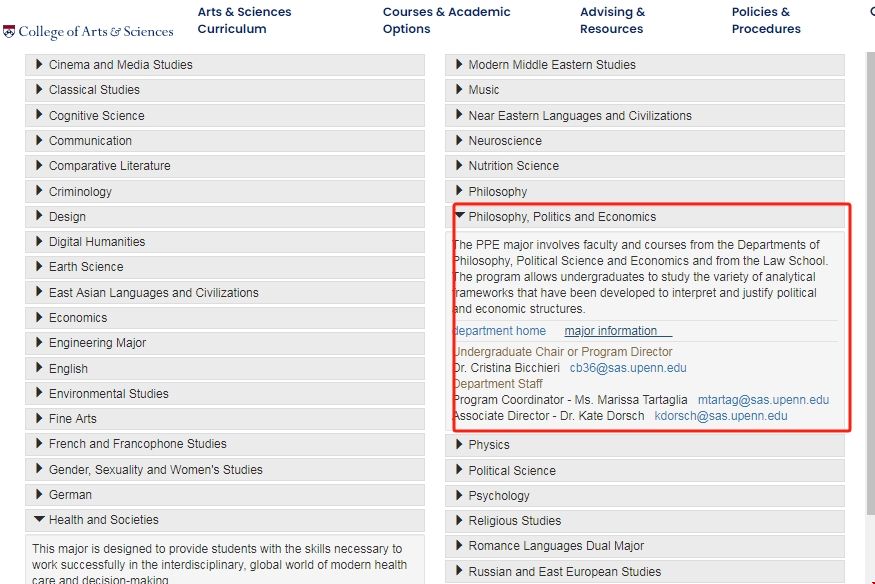875x584 pixels.
Task: Collapse the Health and Societies section
Action: pos(103,520)
